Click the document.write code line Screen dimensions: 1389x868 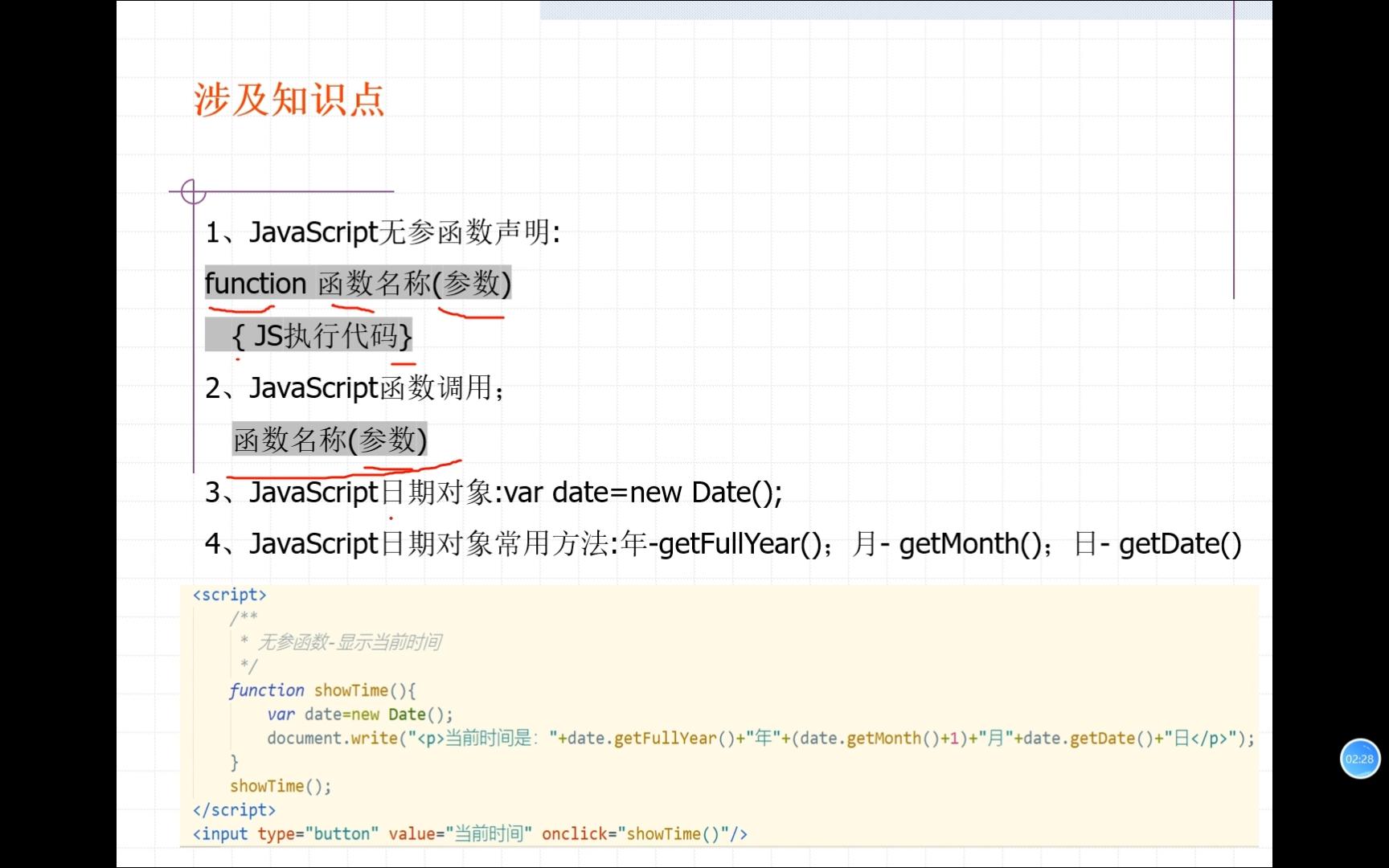[x=760, y=738]
